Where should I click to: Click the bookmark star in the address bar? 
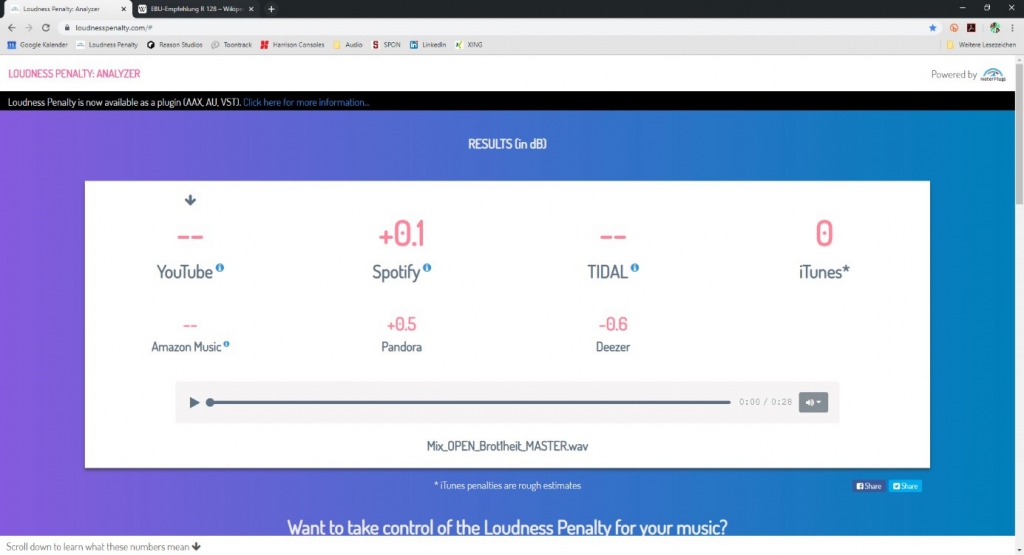point(933,28)
